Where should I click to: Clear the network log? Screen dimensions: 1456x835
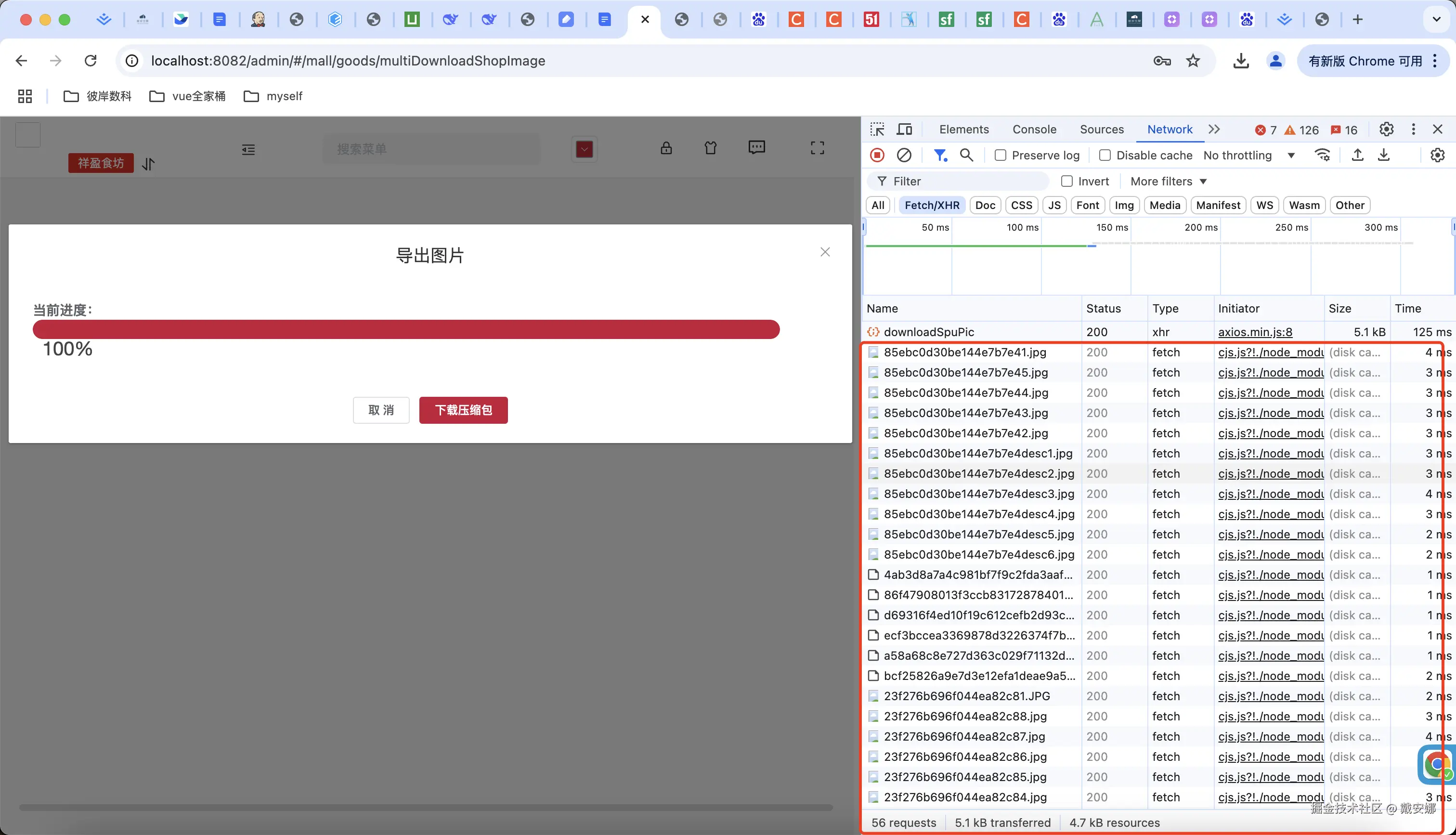coord(904,155)
